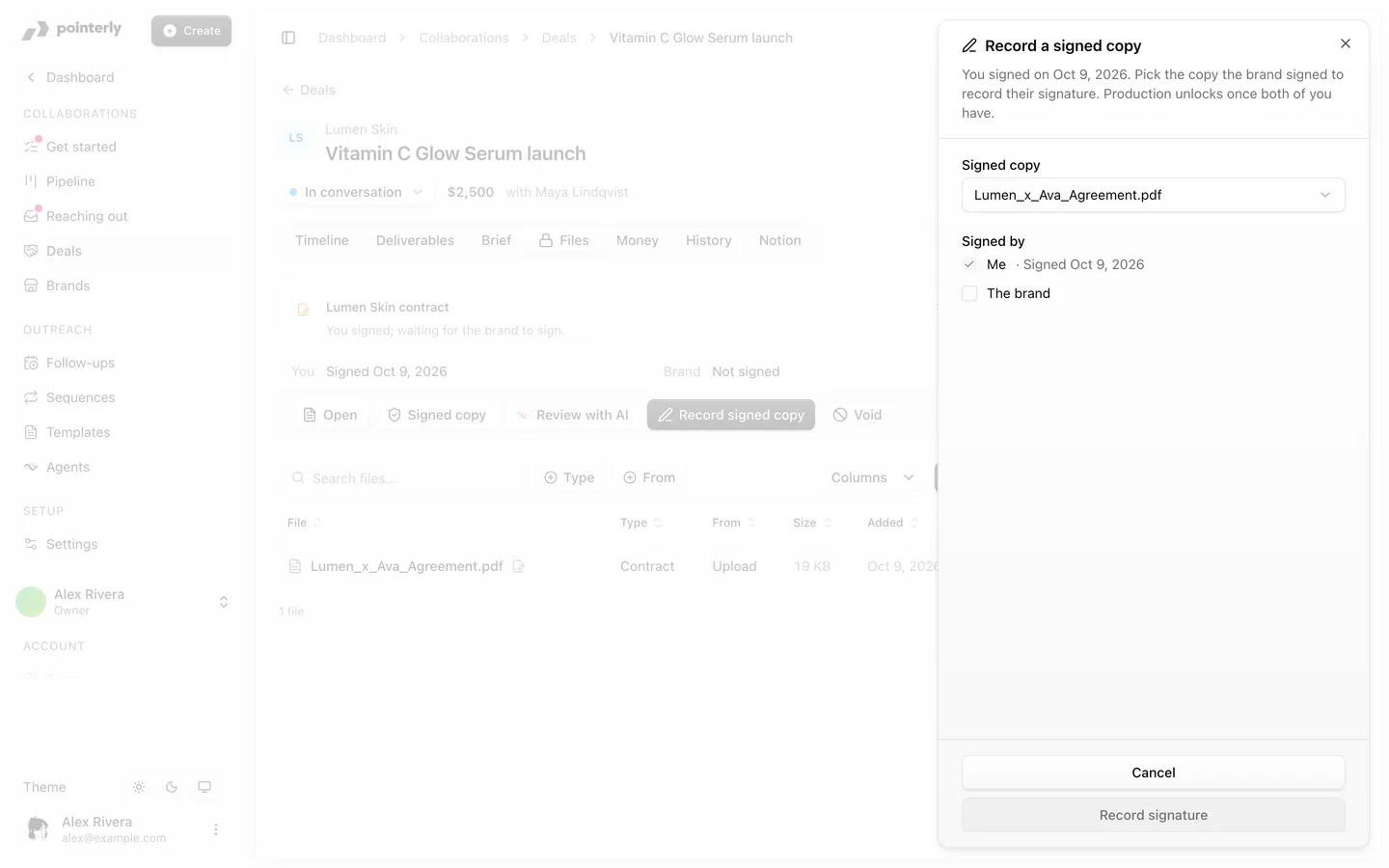Switch to the Notion tab
The height and width of the screenshot is (868, 1389).
pyautogui.click(x=780, y=240)
